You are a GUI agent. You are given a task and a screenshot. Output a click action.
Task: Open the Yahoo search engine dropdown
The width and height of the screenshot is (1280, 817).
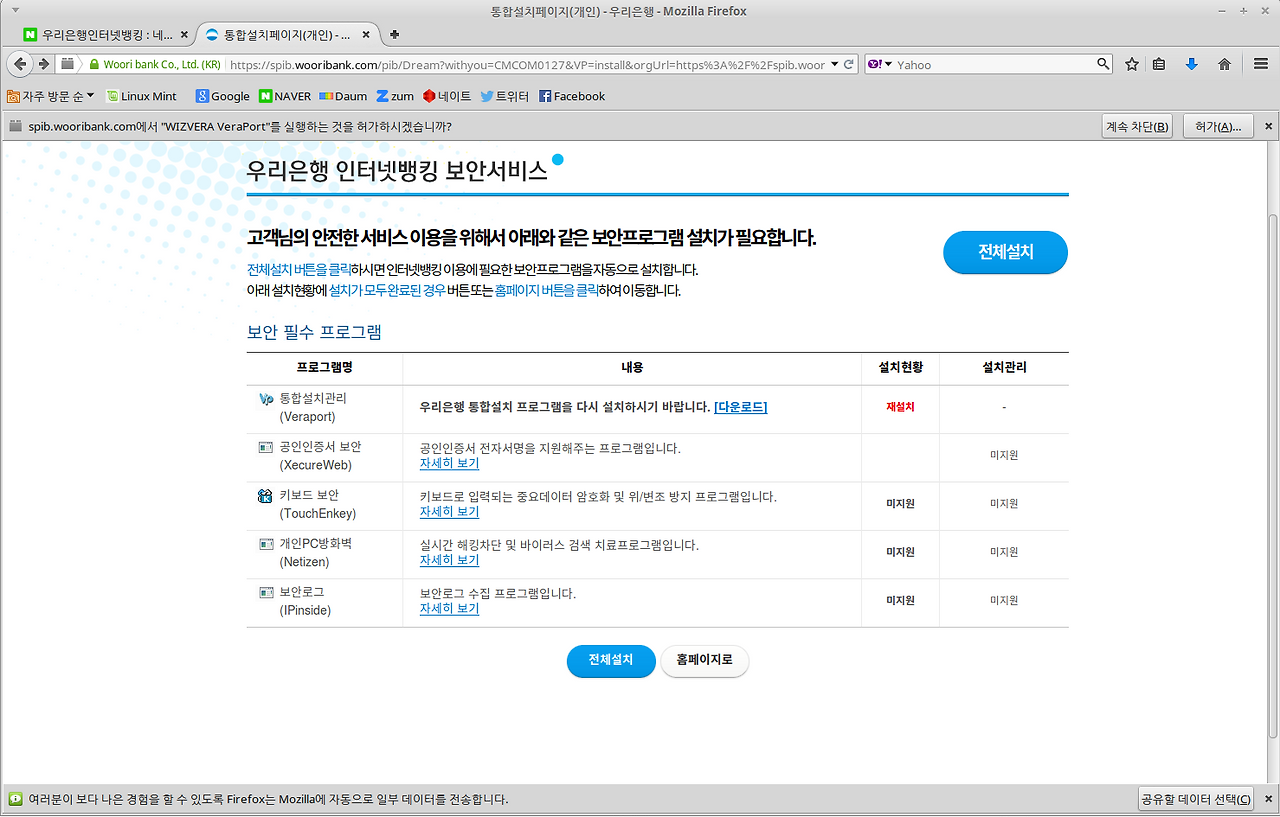coord(880,64)
